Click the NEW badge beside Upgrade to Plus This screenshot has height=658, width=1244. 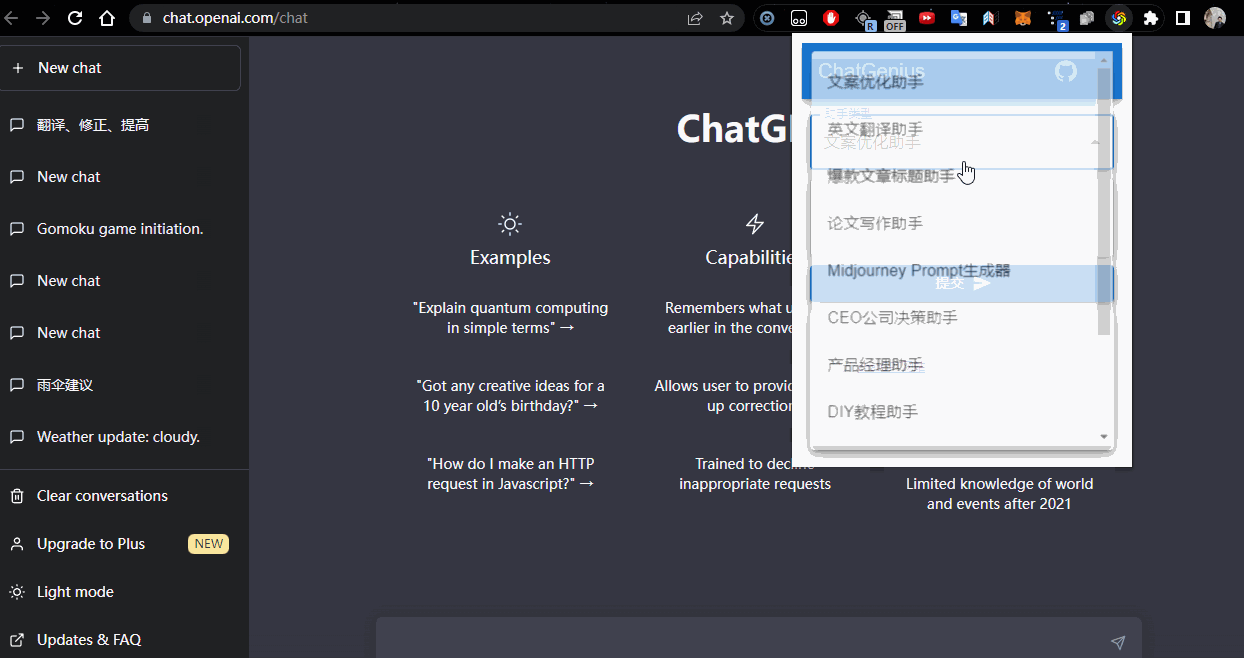(x=208, y=544)
